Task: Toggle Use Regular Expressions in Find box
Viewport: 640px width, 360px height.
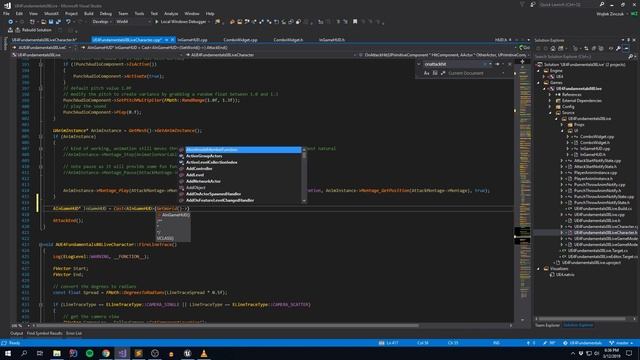Action: click(443, 73)
